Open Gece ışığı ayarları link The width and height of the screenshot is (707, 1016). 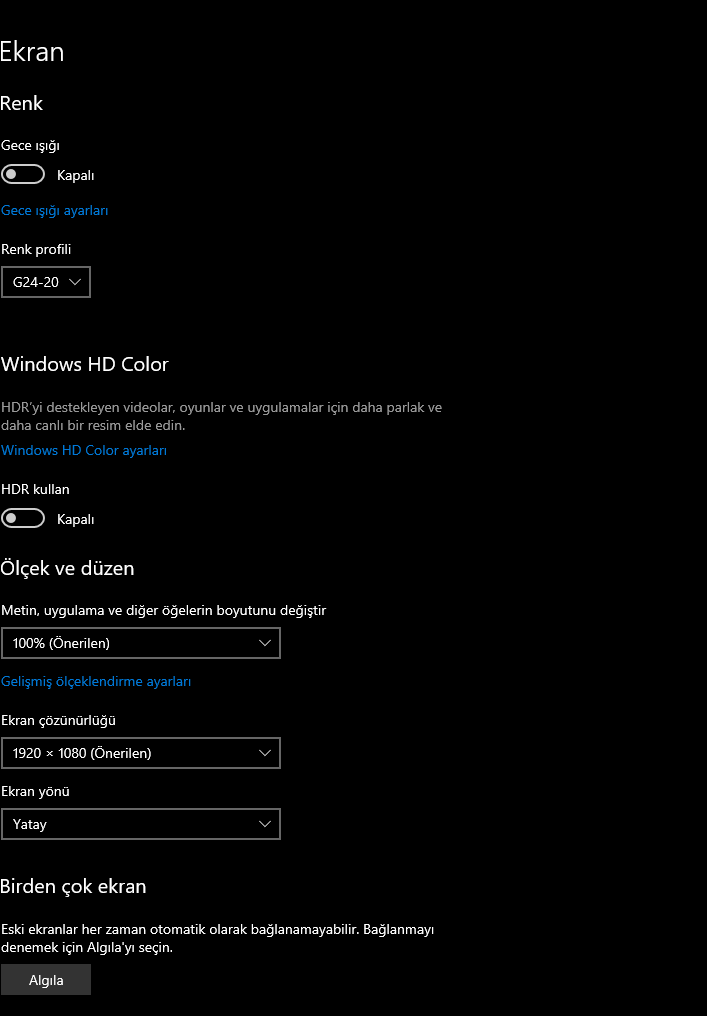[55, 211]
